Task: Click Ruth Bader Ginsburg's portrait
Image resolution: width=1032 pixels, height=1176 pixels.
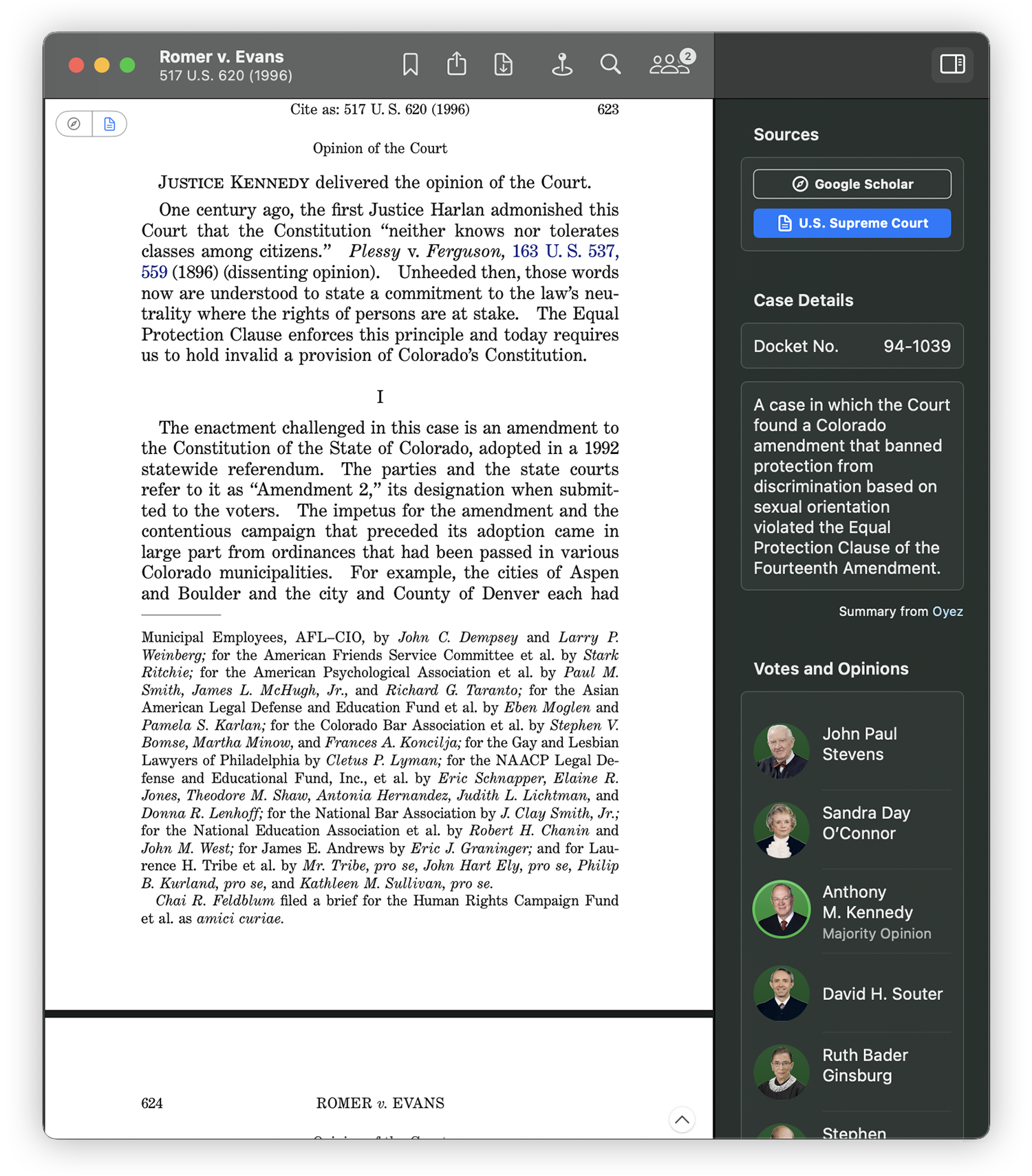Action: point(781,1069)
